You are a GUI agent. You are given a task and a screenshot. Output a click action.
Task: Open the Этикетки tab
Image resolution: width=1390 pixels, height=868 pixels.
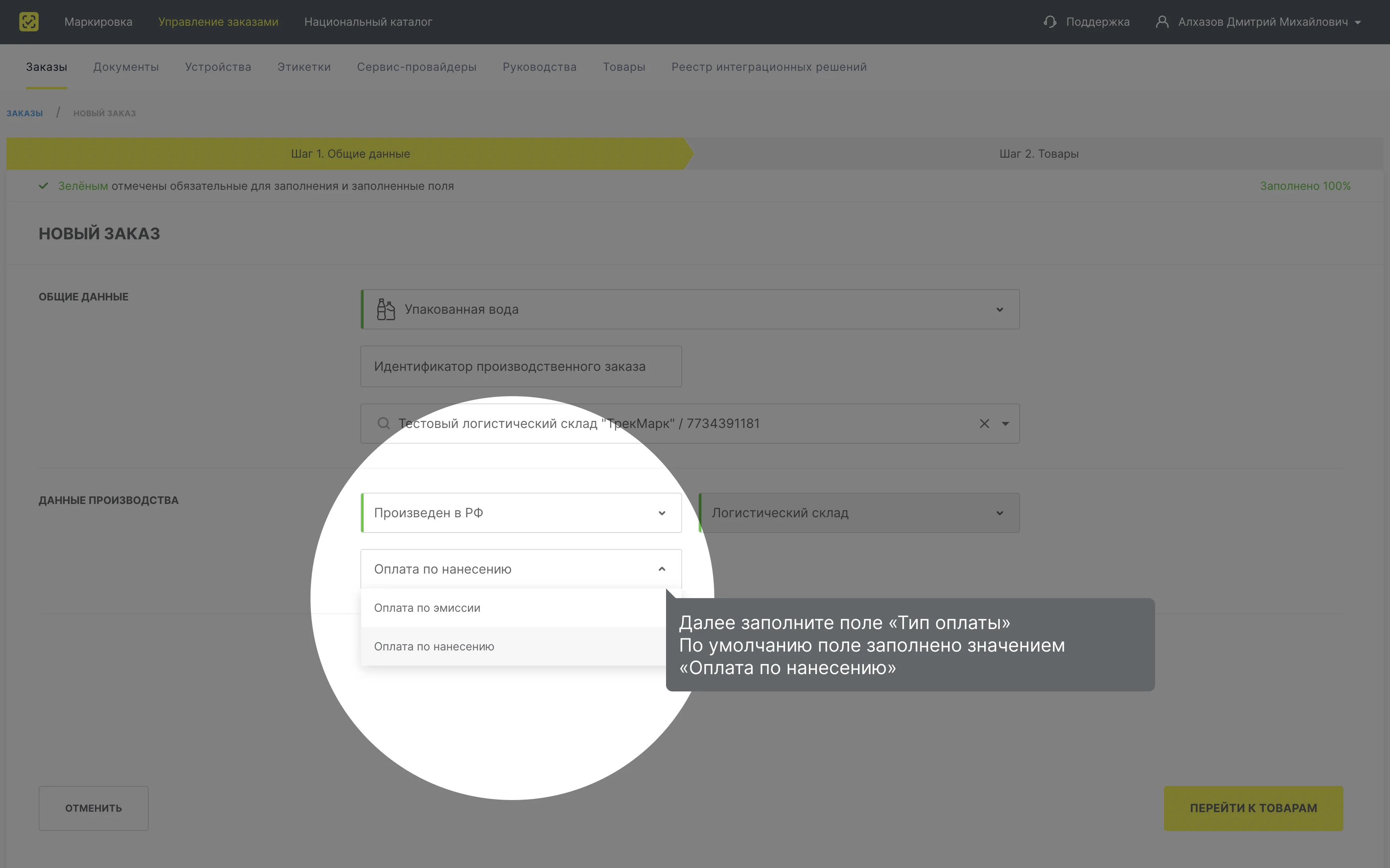pos(304,67)
